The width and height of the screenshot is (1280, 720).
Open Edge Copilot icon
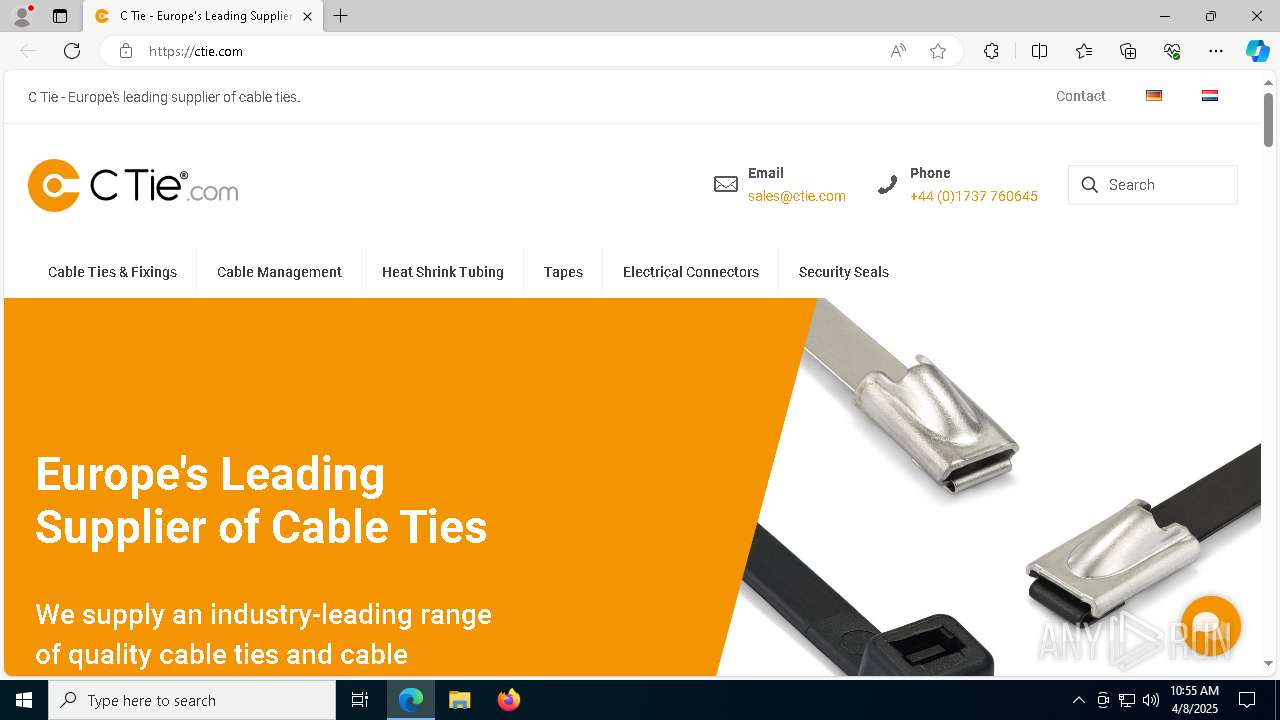1257,51
